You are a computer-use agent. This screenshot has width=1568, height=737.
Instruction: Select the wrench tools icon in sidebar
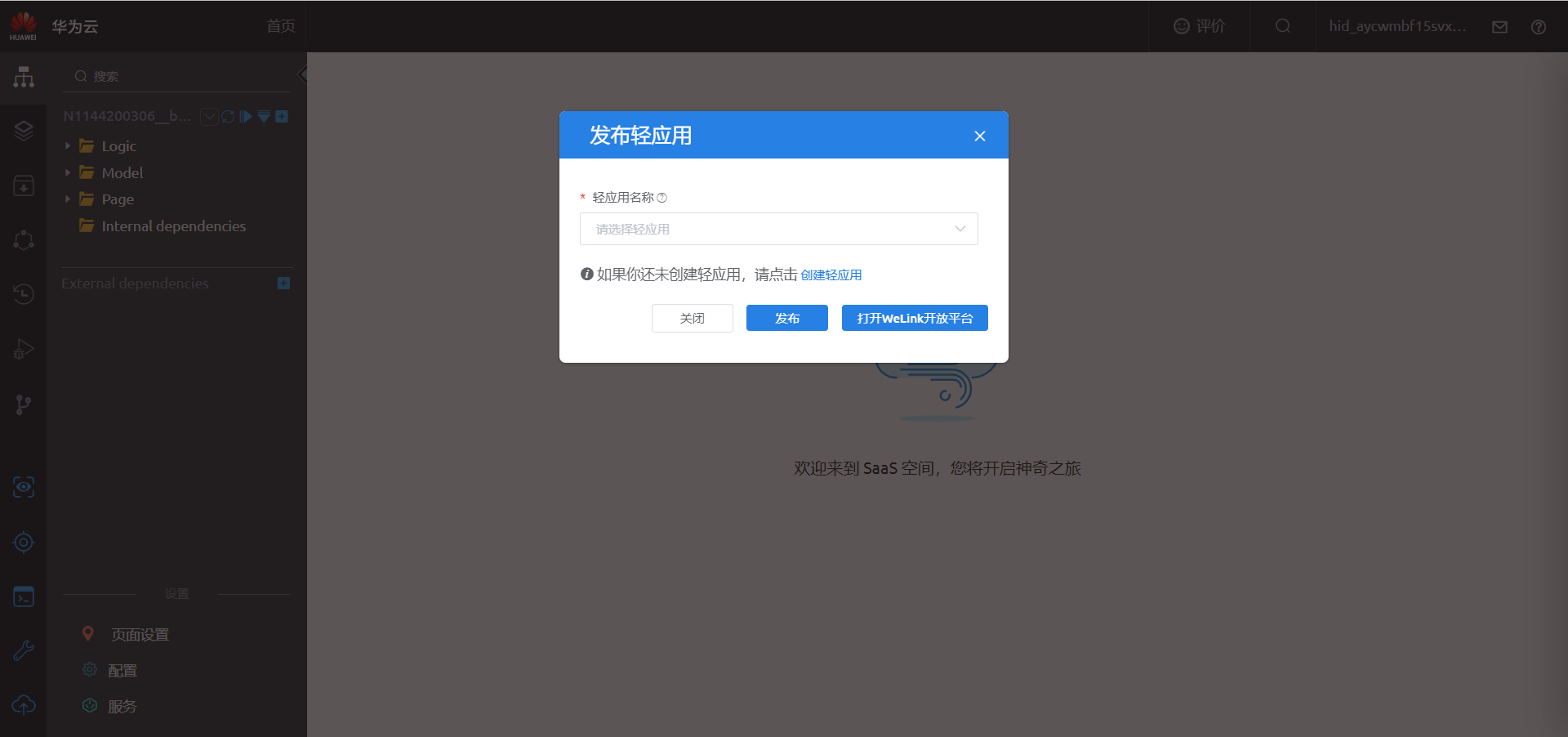click(x=24, y=650)
